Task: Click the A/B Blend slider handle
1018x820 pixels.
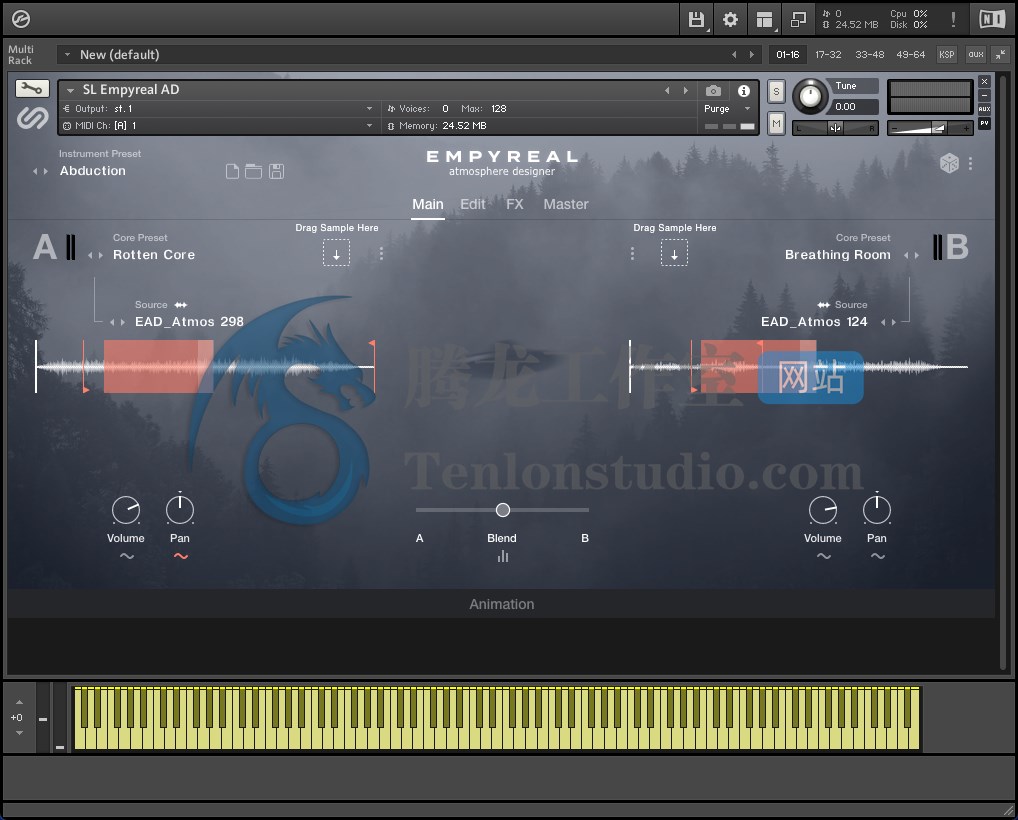Action: tap(503, 510)
